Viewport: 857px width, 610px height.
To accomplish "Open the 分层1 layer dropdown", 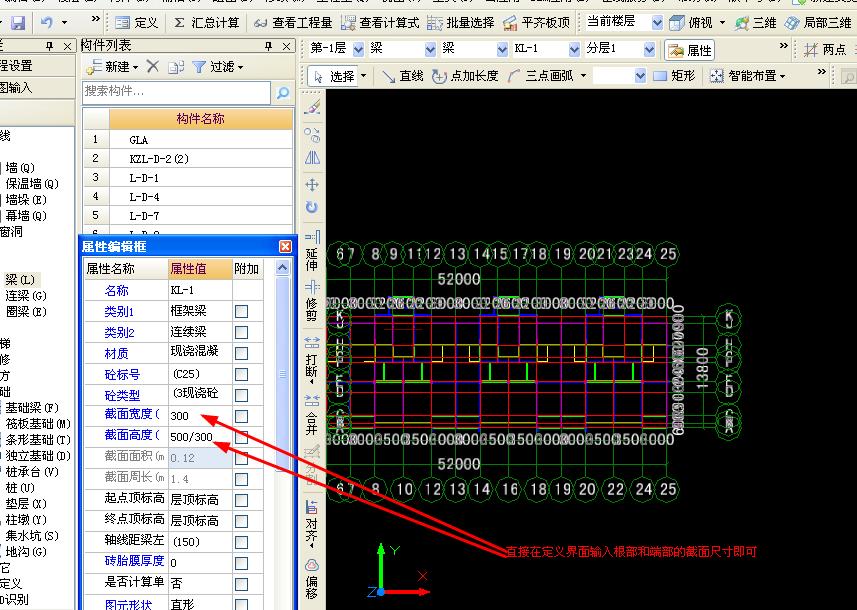I will 649,49.
